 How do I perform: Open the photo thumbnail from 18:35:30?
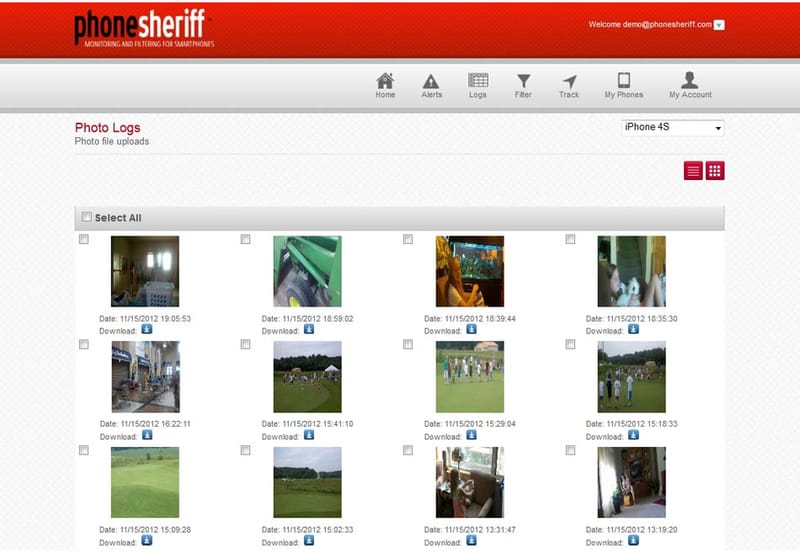coord(632,271)
